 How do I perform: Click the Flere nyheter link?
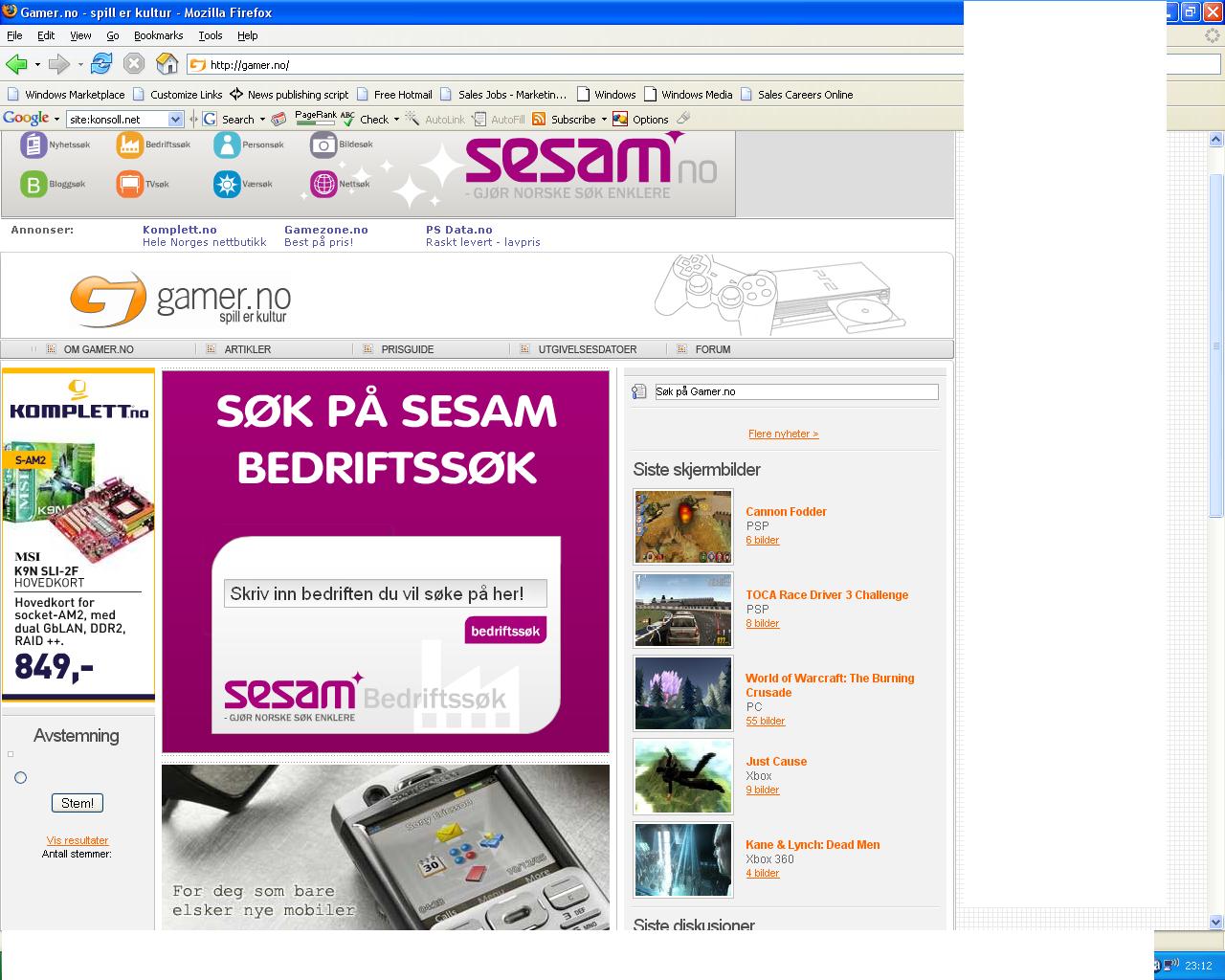coord(784,434)
